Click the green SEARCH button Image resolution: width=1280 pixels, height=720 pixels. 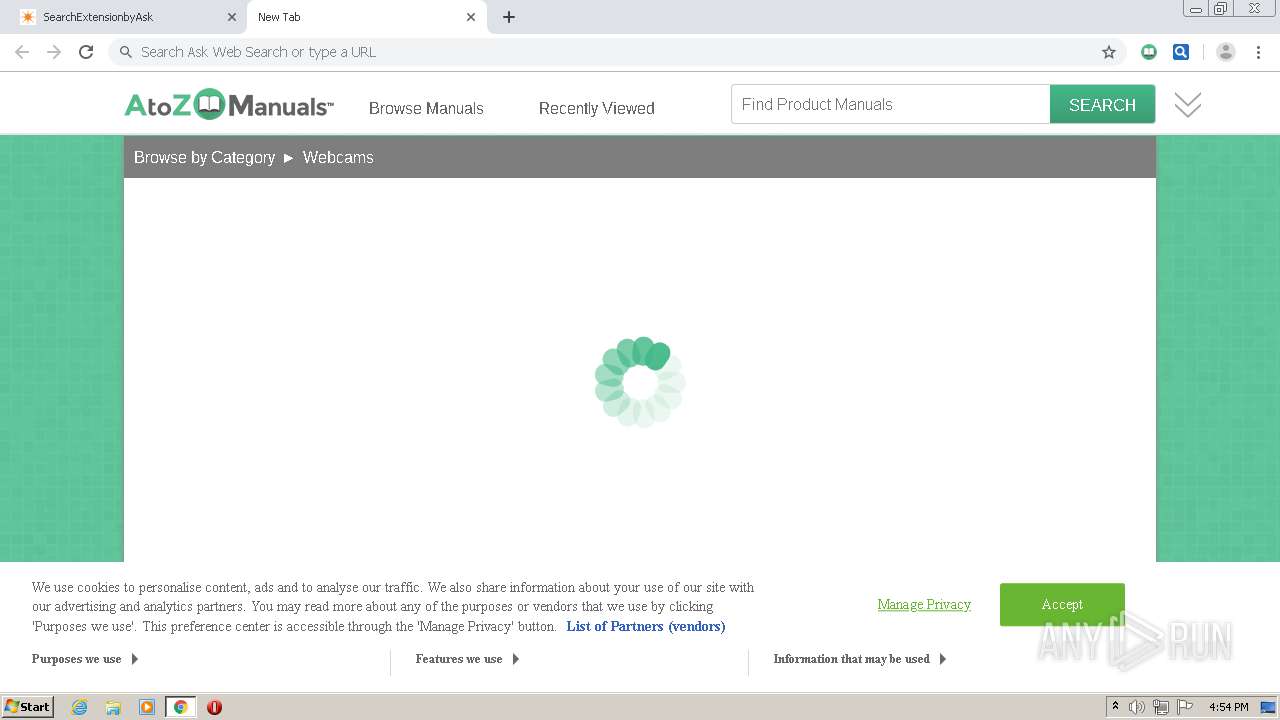pyautogui.click(x=1102, y=104)
